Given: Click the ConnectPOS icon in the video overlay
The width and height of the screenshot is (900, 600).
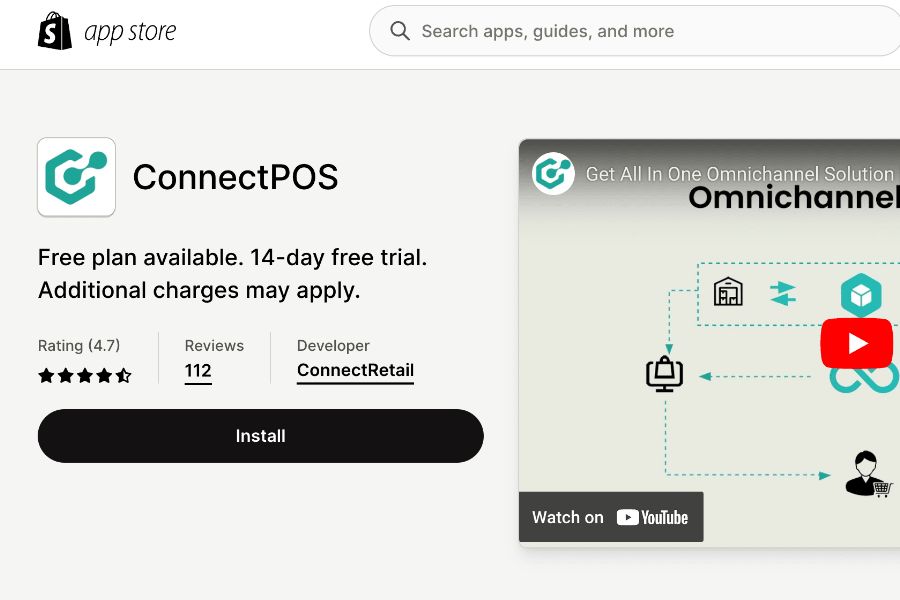Looking at the screenshot, I should pyautogui.click(x=552, y=172).
